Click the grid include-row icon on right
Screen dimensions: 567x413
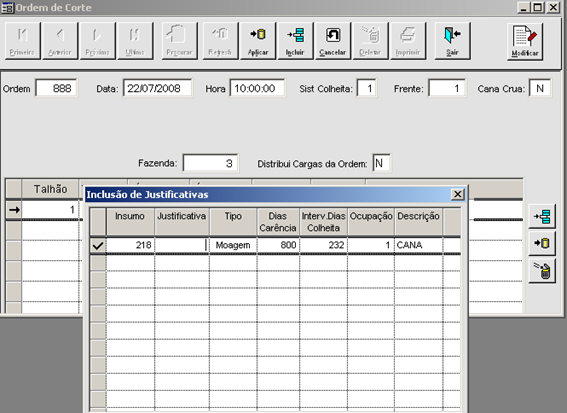click(542, 216)
